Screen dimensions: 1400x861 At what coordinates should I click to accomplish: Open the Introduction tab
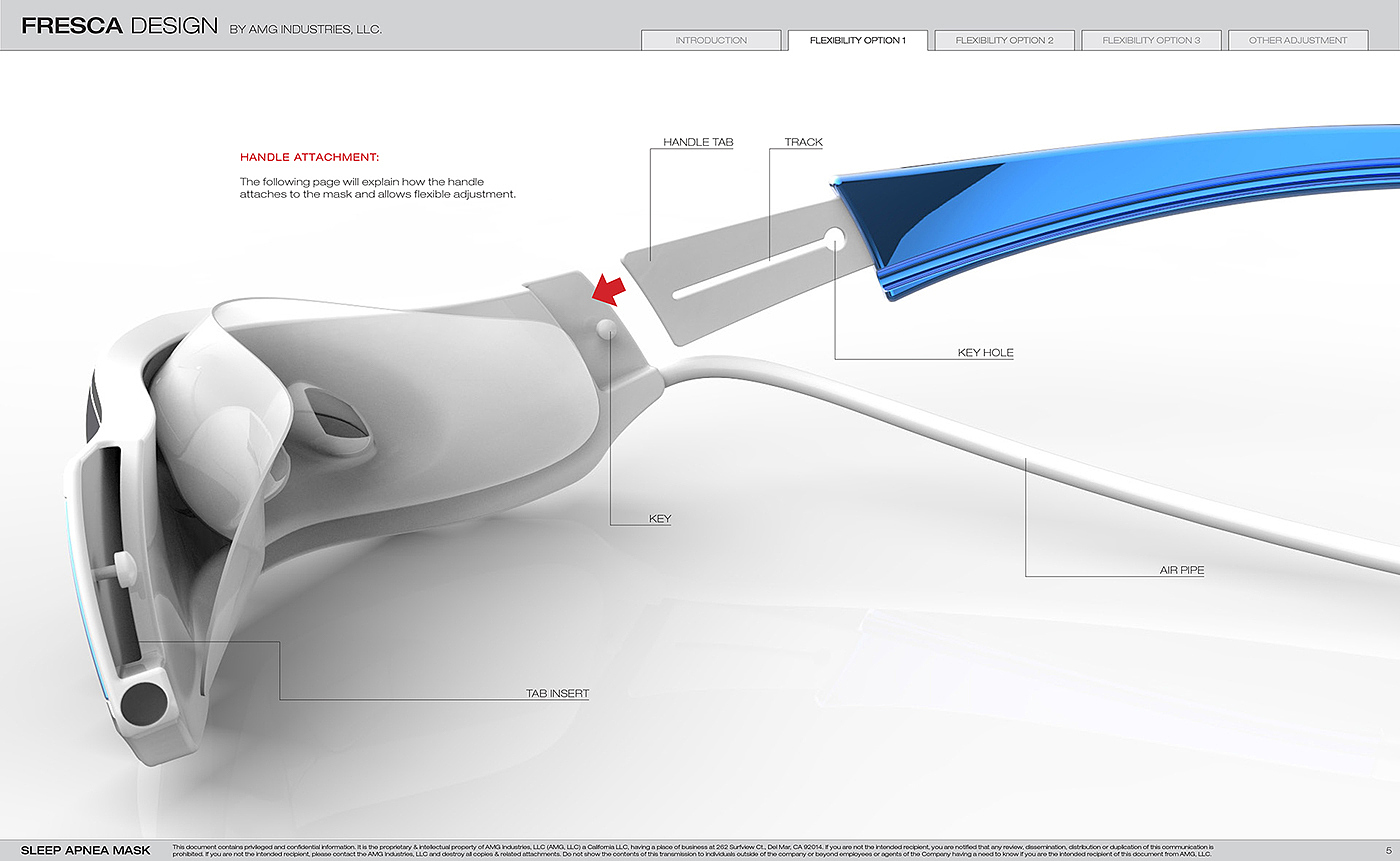pos(711,40)
